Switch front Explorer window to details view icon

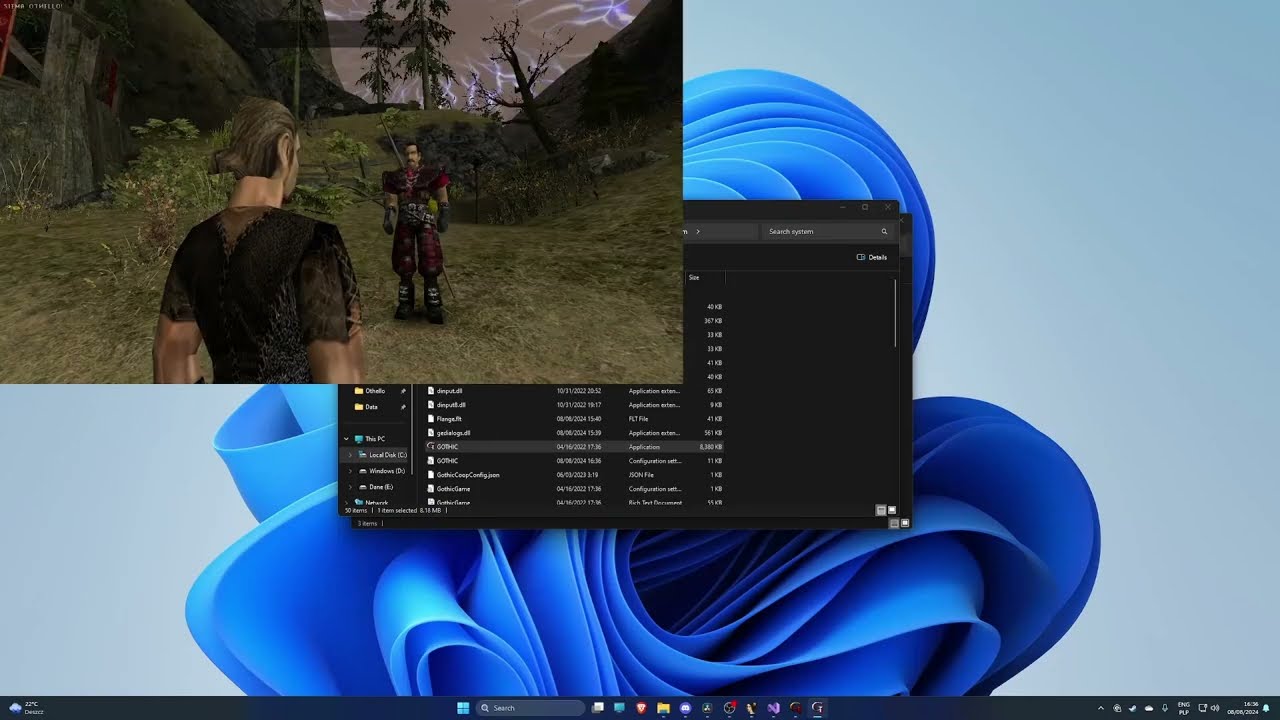881,510
